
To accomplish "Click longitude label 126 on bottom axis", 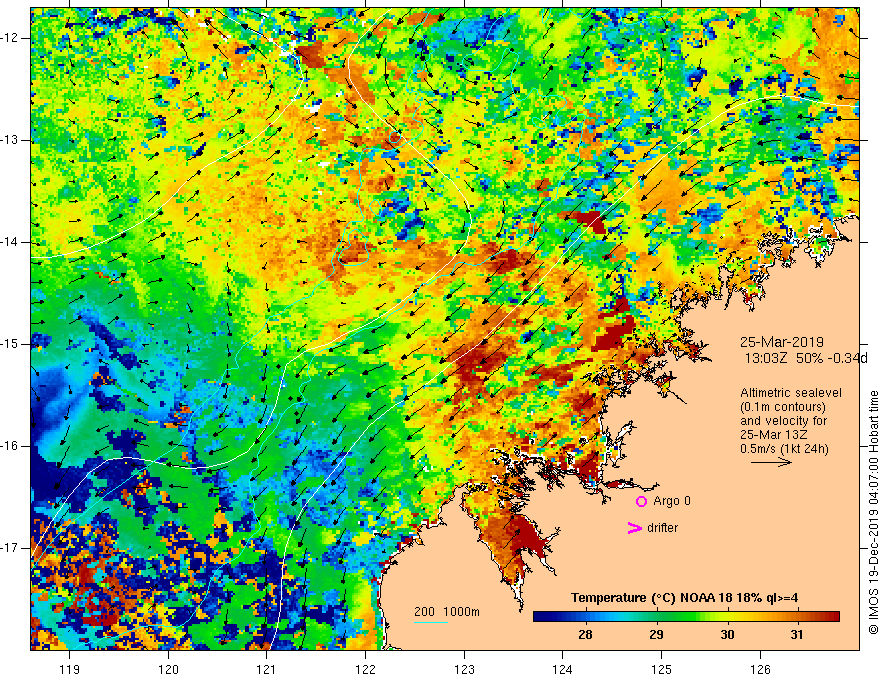I will [760, 669].
